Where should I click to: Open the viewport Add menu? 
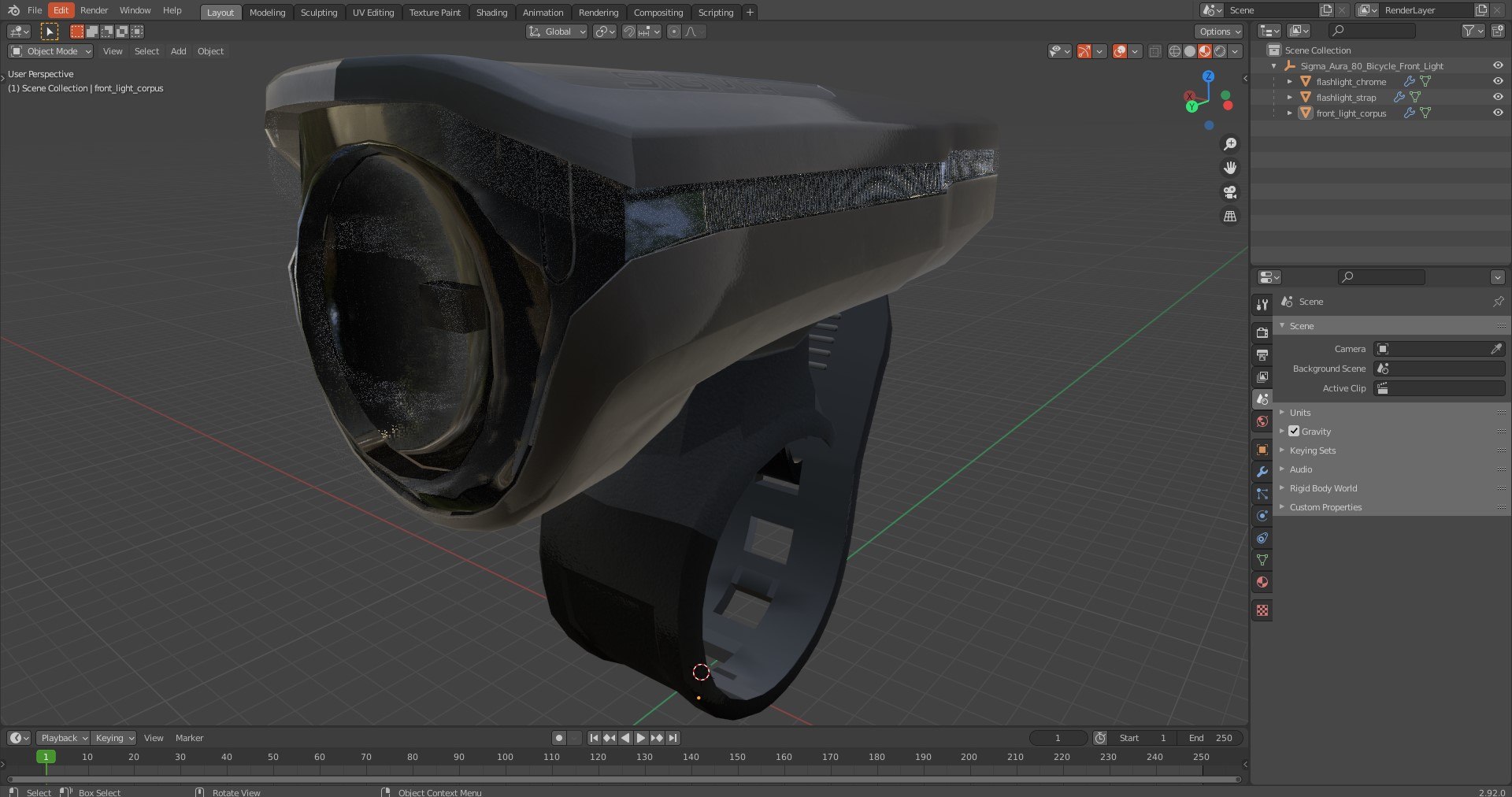pyautogui.click(x=179, y=51)
